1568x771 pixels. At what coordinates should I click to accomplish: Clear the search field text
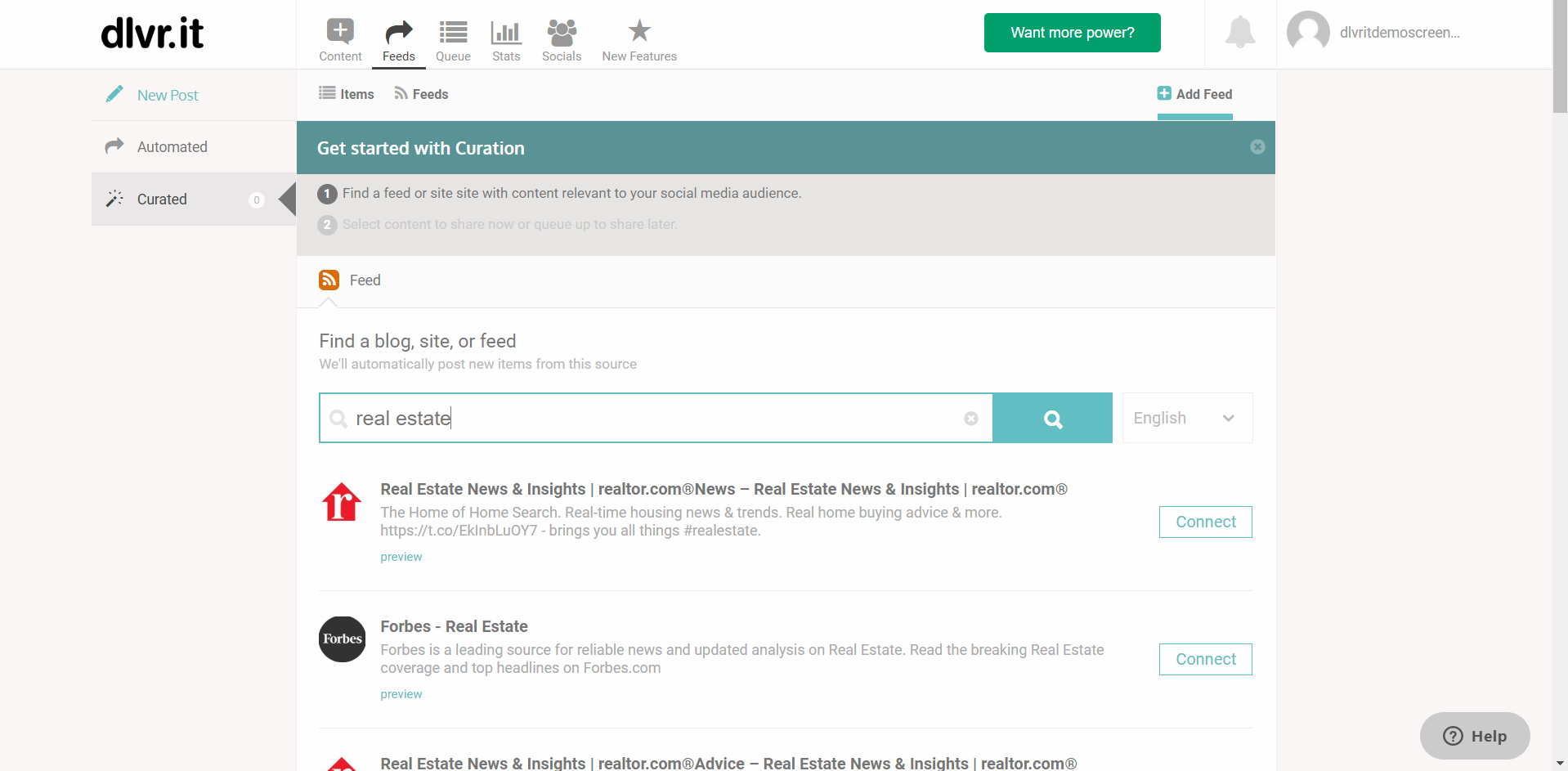[x=971, y=418]
